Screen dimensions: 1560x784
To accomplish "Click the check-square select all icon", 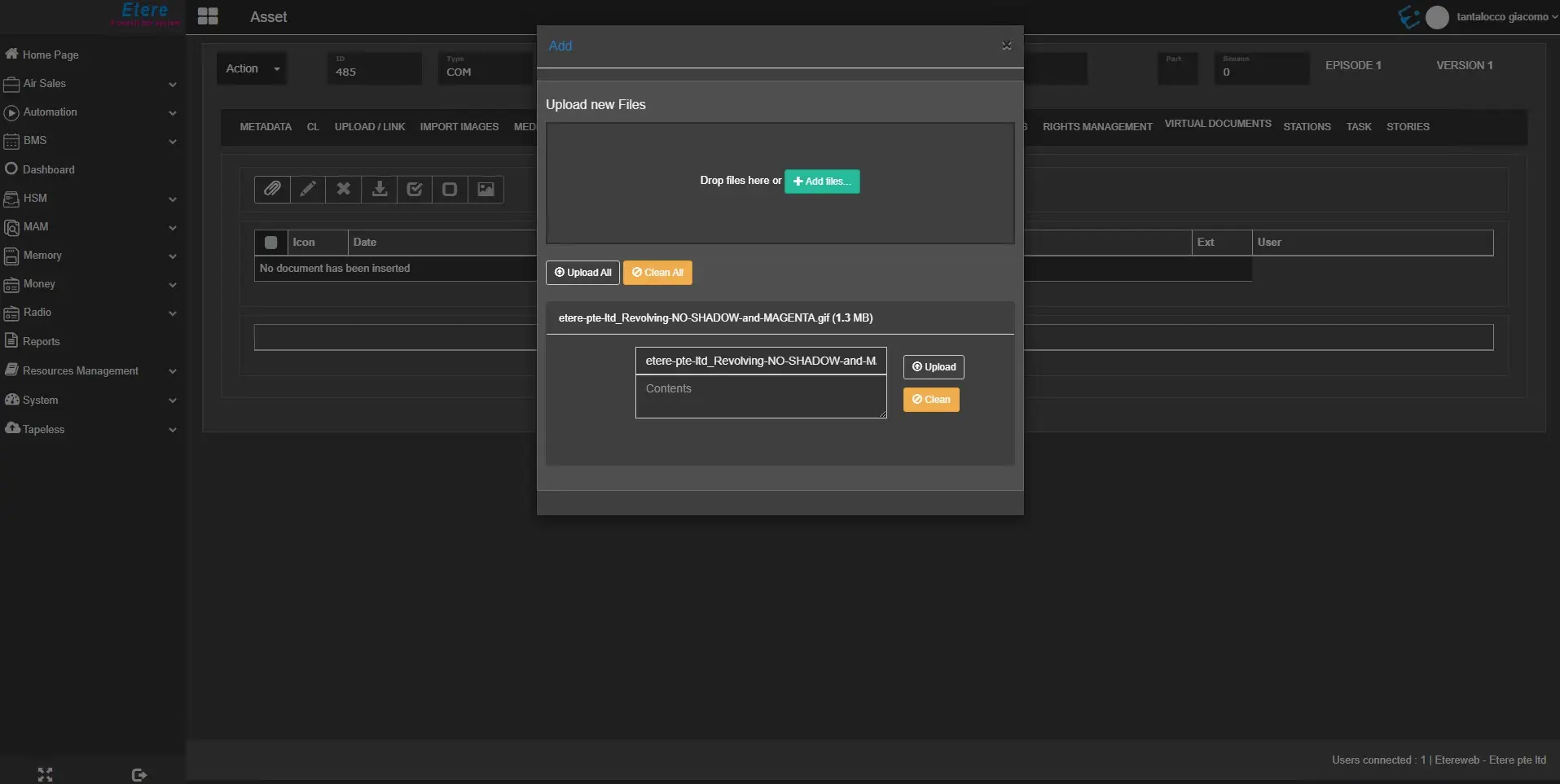I will (415, 190).
